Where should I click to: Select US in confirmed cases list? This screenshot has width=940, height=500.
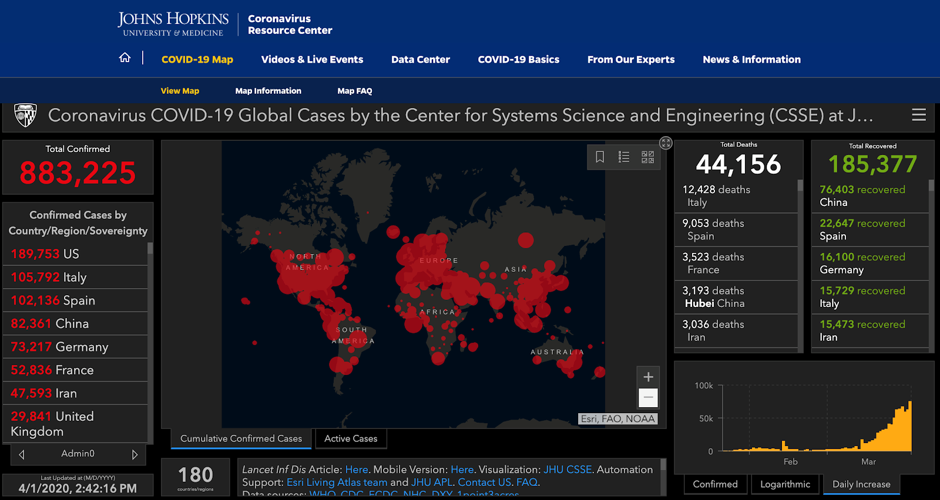pyautogui.click(x=75, y=254)
